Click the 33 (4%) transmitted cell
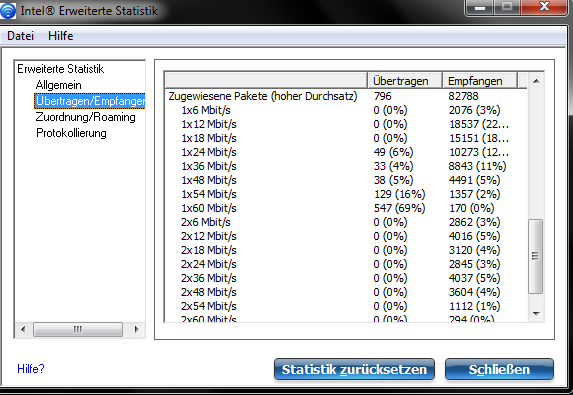The width and height of the screenshot is (573, 395). click(x=393, y=166)
